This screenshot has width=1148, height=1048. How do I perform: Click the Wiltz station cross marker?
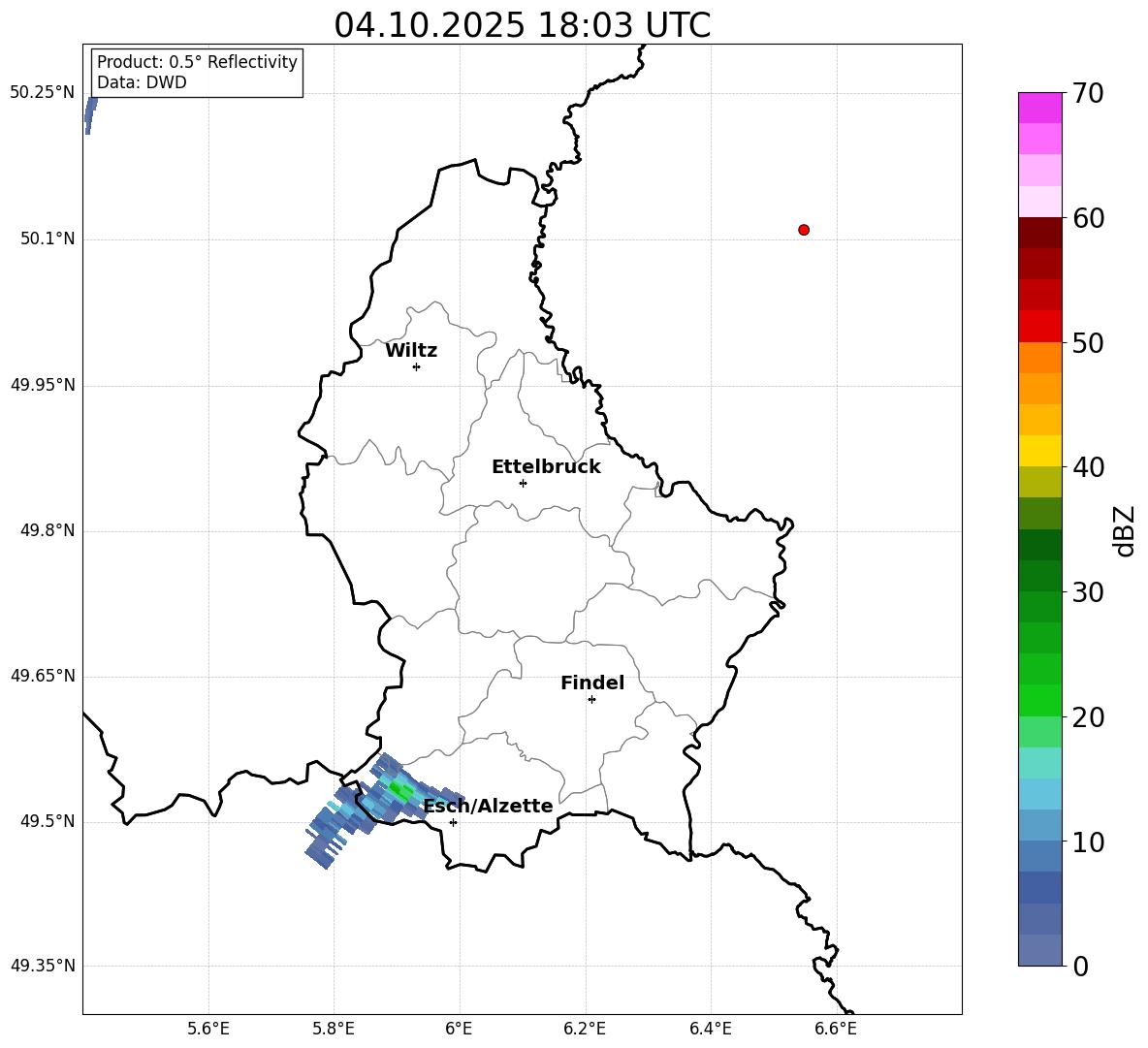pos(417,366)
